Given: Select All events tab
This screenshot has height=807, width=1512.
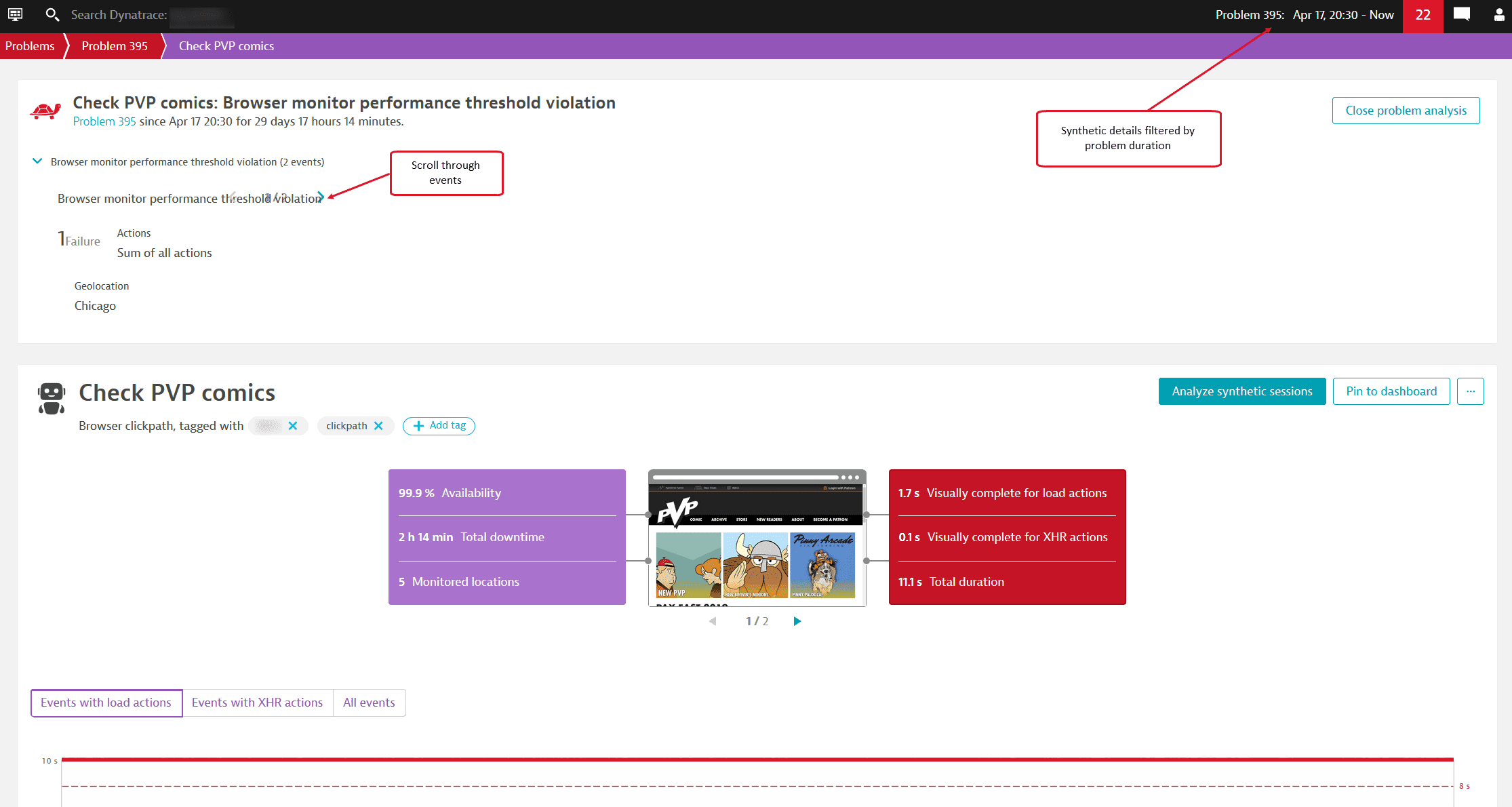Looking at the screenshot, I should click(x=369, y=703).
